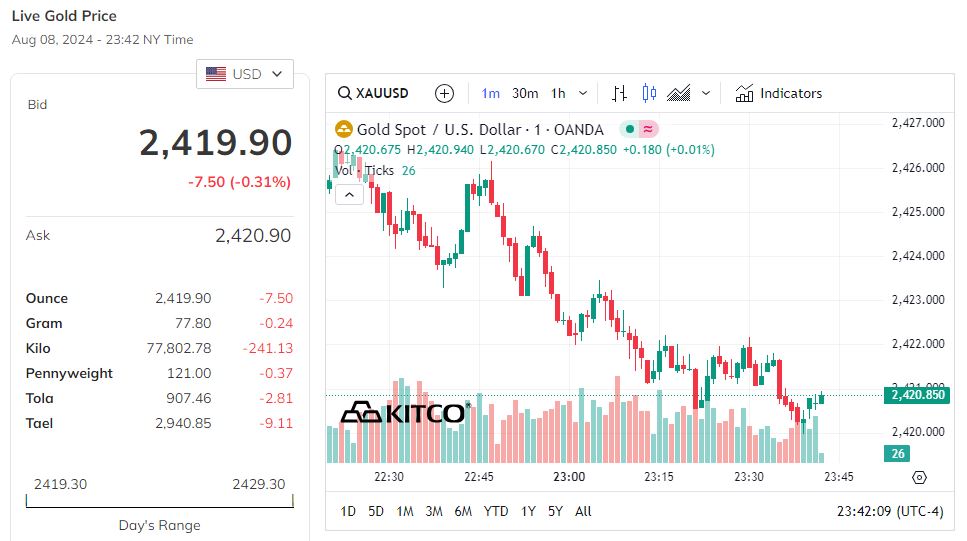Viewport: 967px width, 541px height.
Task: Collapse the chart legend with chevron
Action: click(x=348, y=194)
